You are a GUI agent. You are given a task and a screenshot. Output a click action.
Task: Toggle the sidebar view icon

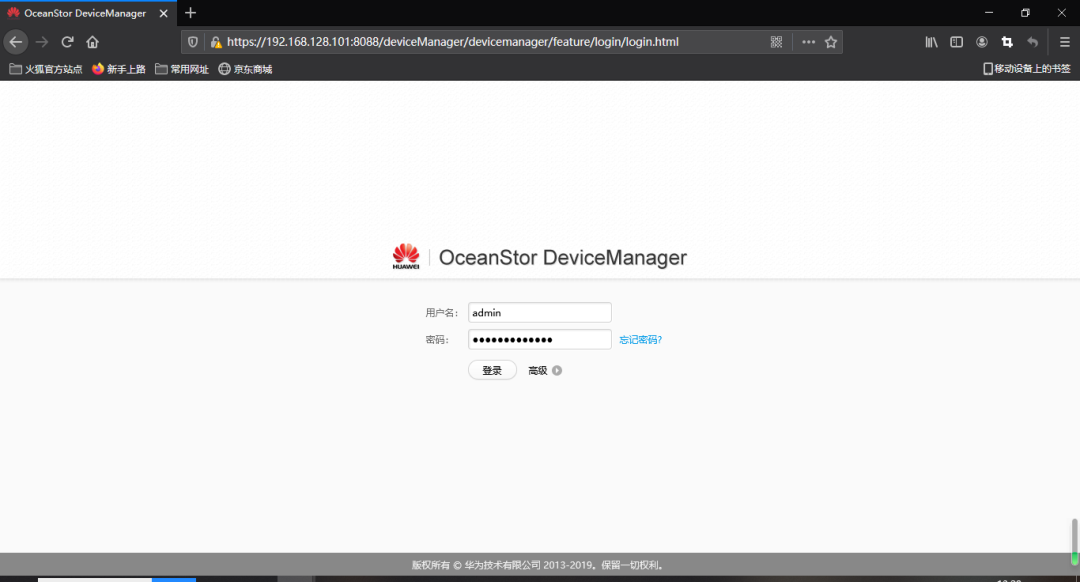coord(957,42)
